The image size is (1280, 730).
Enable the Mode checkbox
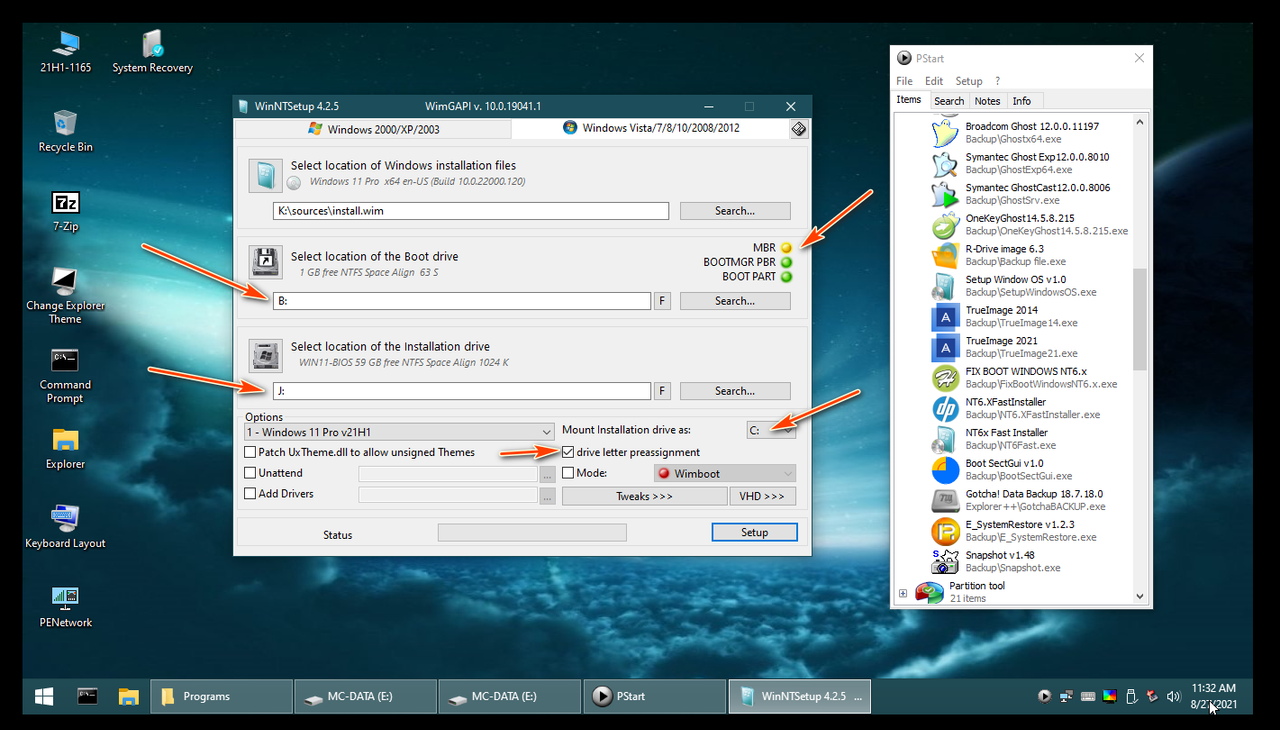[569, 473]
